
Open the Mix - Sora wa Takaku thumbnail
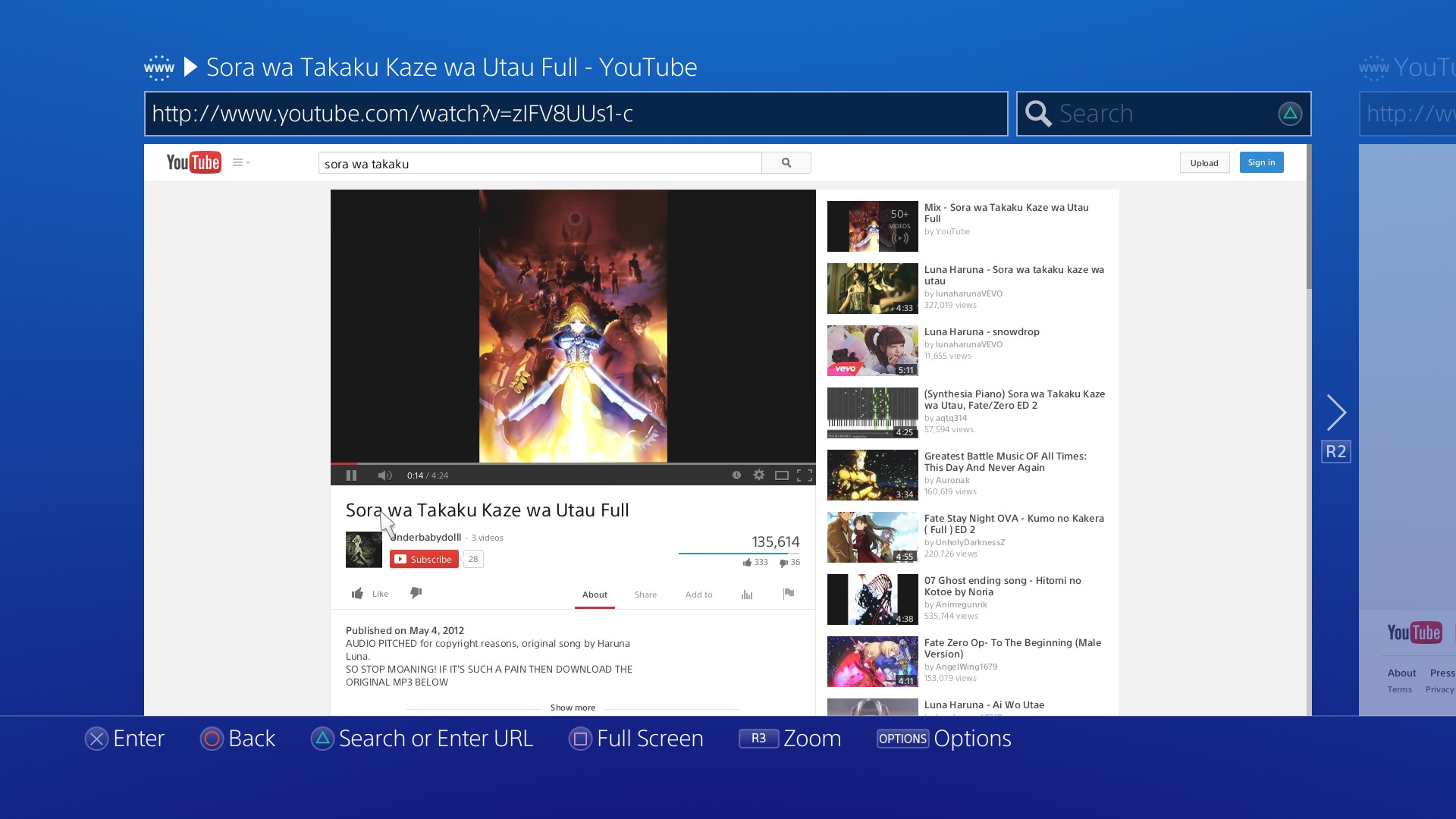[873, 226]
